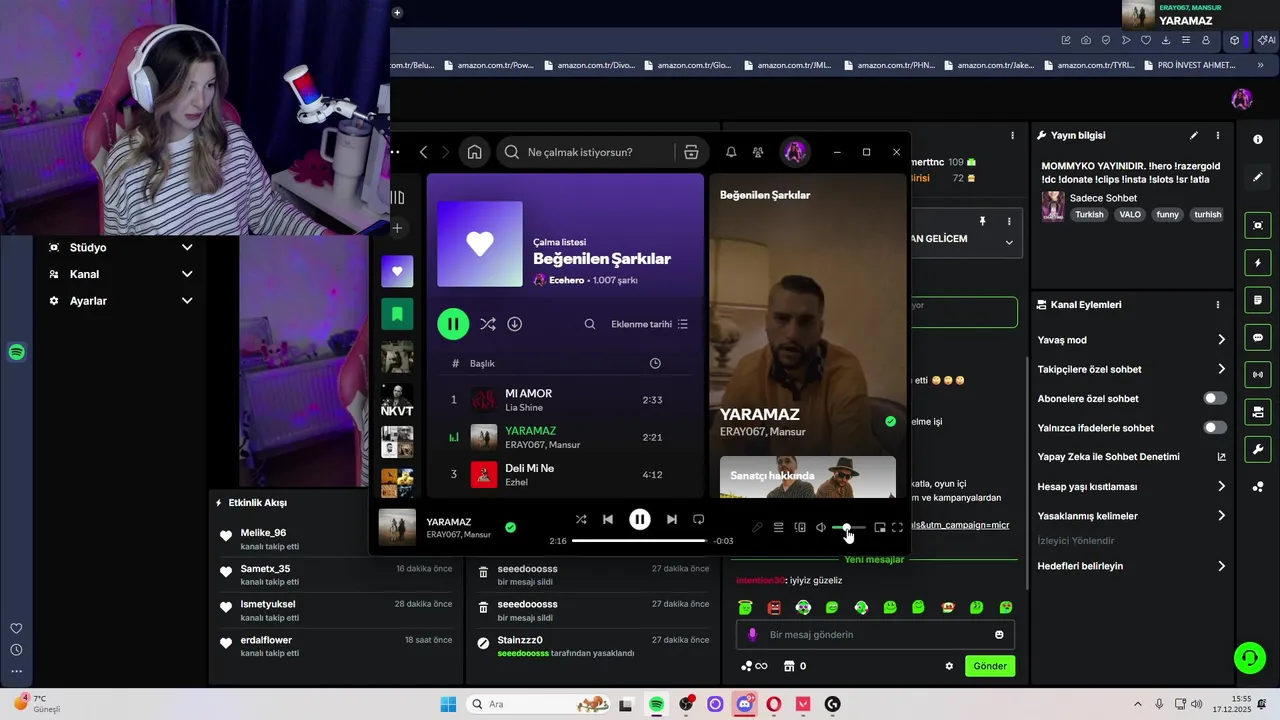Open the Spotify mini player

tap(880, 527)
